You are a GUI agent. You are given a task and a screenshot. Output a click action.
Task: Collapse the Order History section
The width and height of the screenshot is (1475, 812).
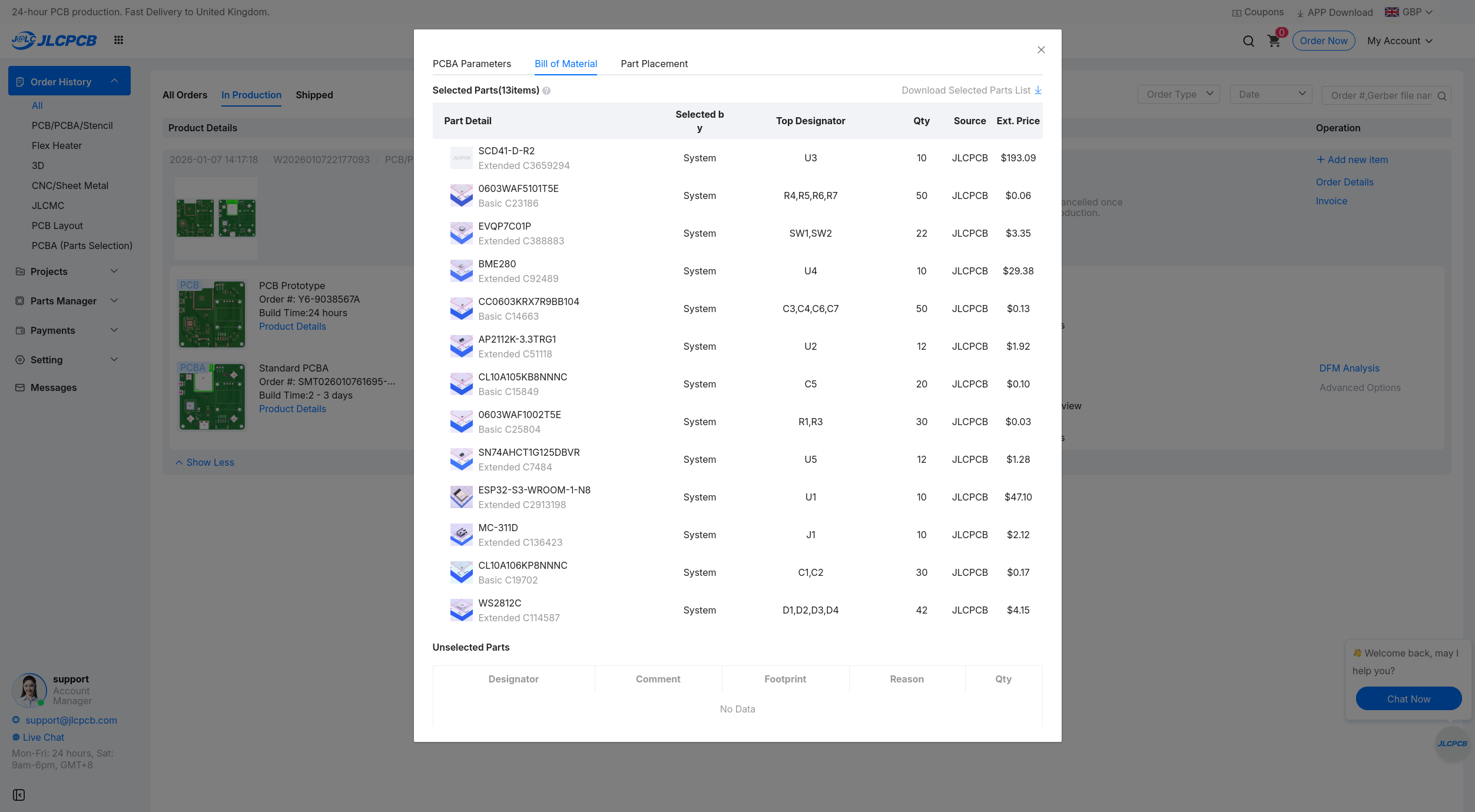[114, 81]
